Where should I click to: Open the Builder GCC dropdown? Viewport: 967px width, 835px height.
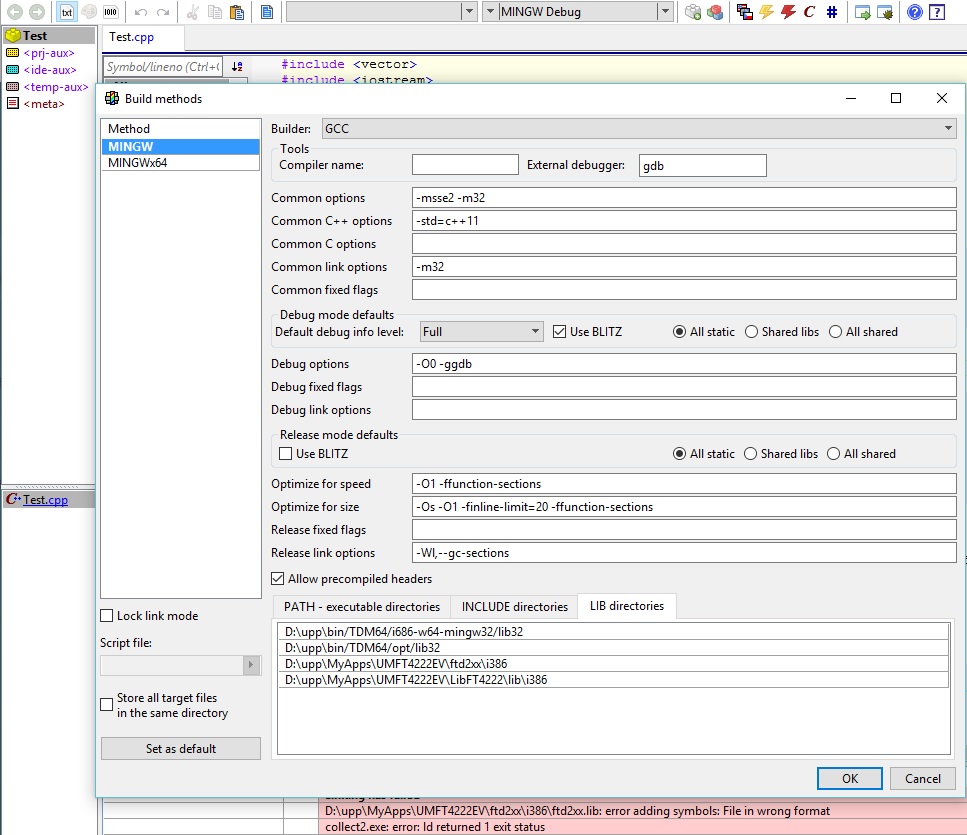click(x=947, y=129)
